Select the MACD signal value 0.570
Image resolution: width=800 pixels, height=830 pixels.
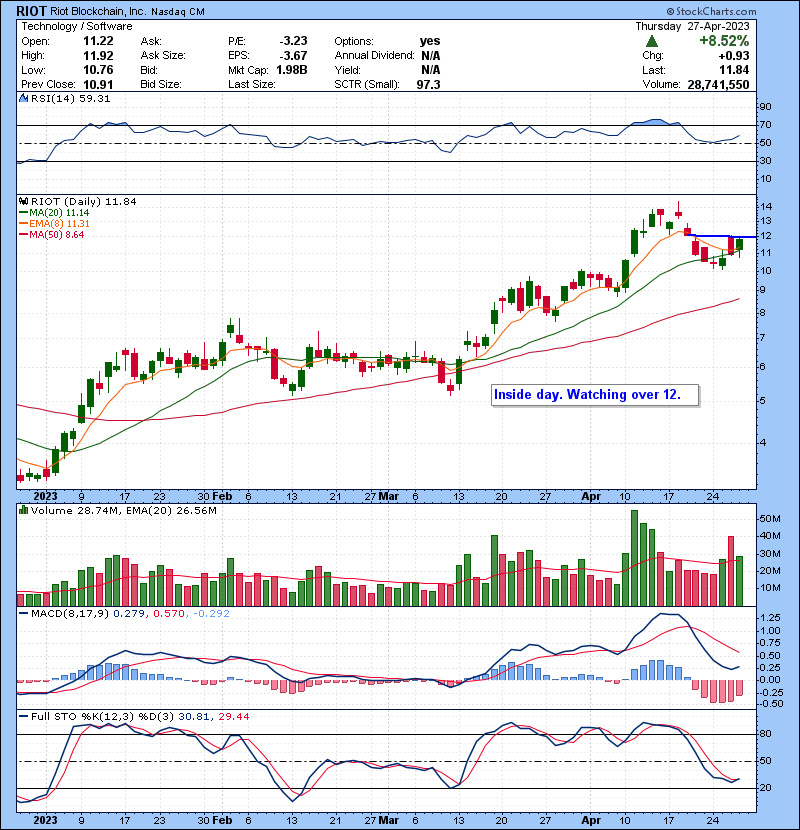(169, 614)
